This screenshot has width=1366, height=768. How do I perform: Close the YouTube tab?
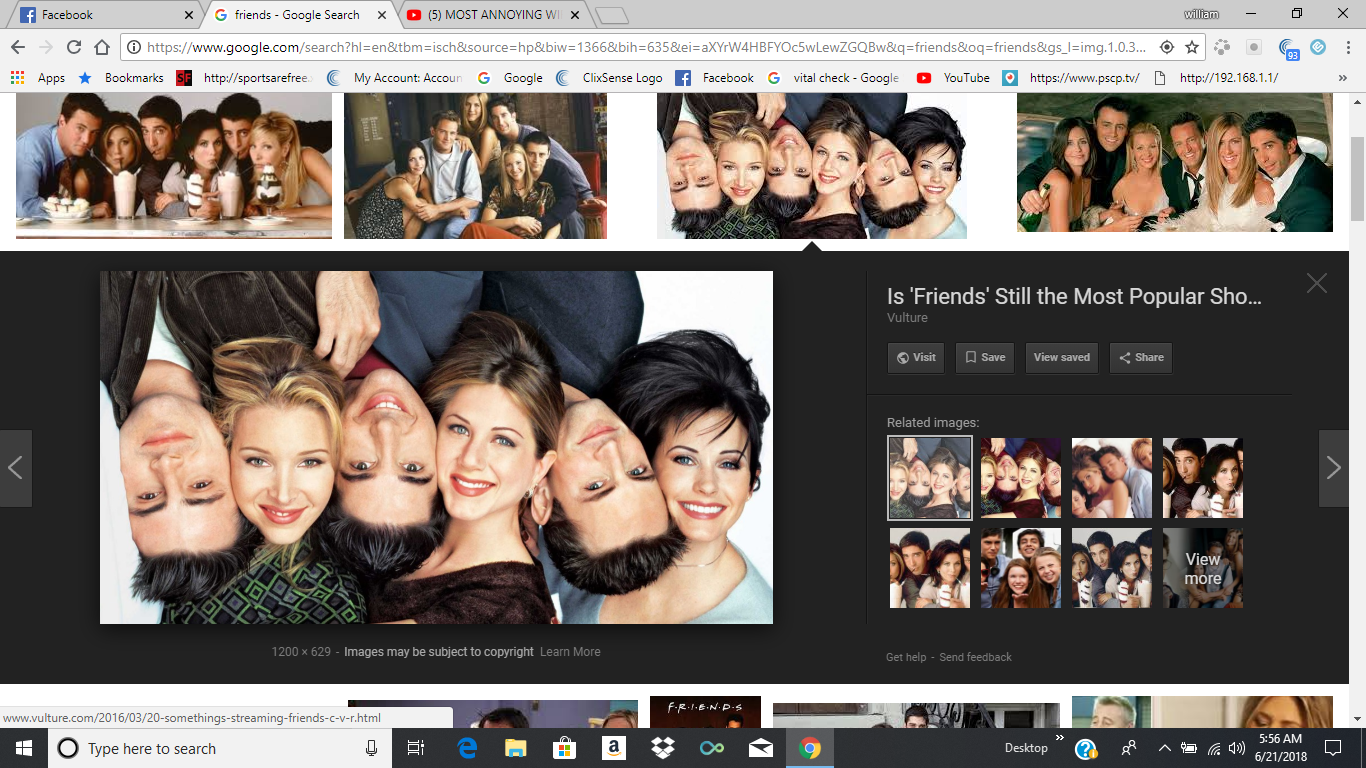pos(574,15)
